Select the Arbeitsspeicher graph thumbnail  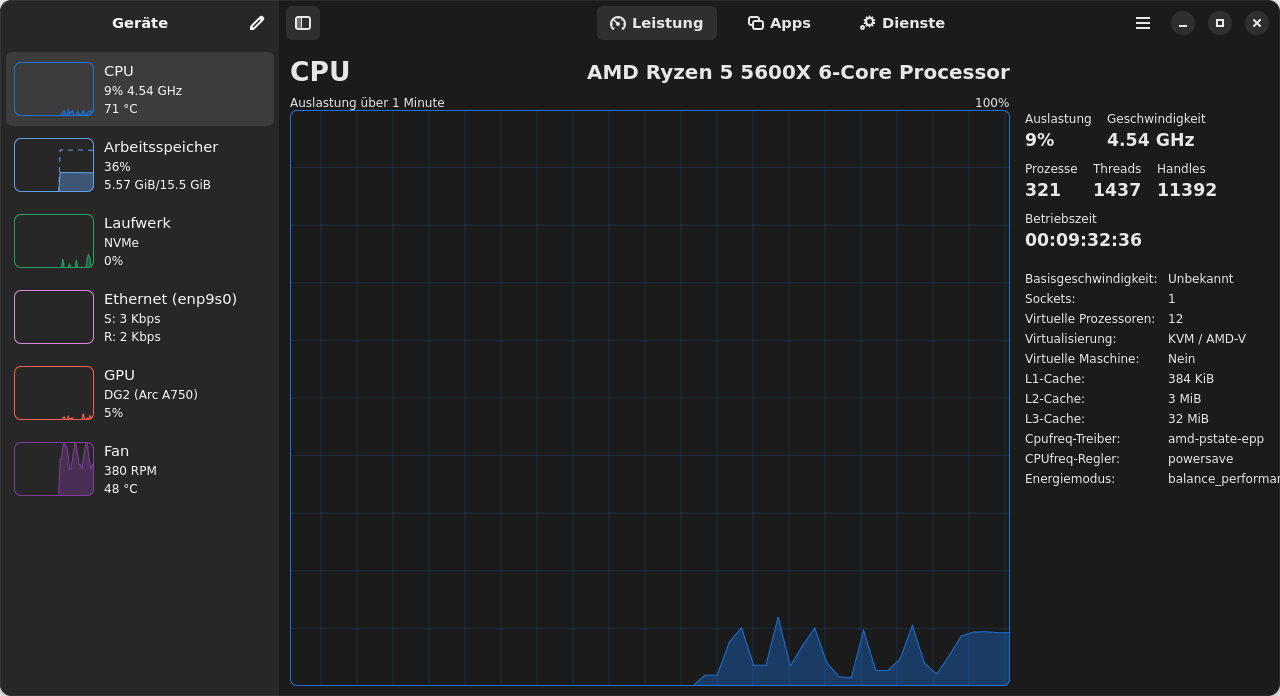(54, 165)
